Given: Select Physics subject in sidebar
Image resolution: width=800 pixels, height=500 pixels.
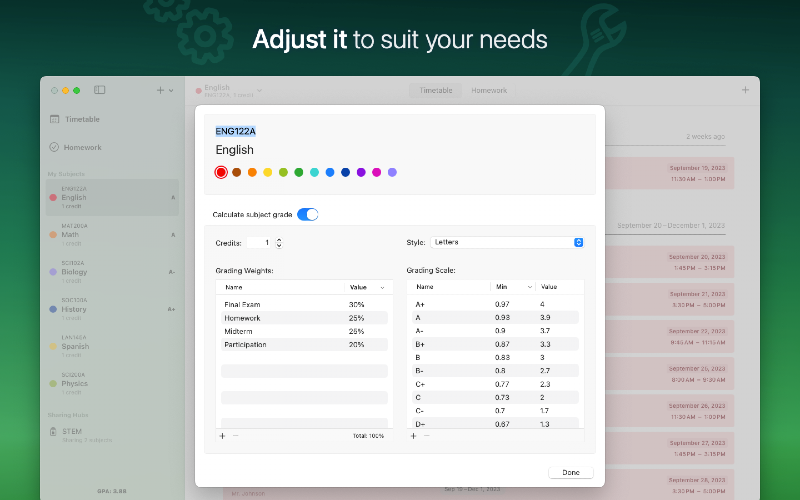Looking at the screenshot, I should pos(112,384).
